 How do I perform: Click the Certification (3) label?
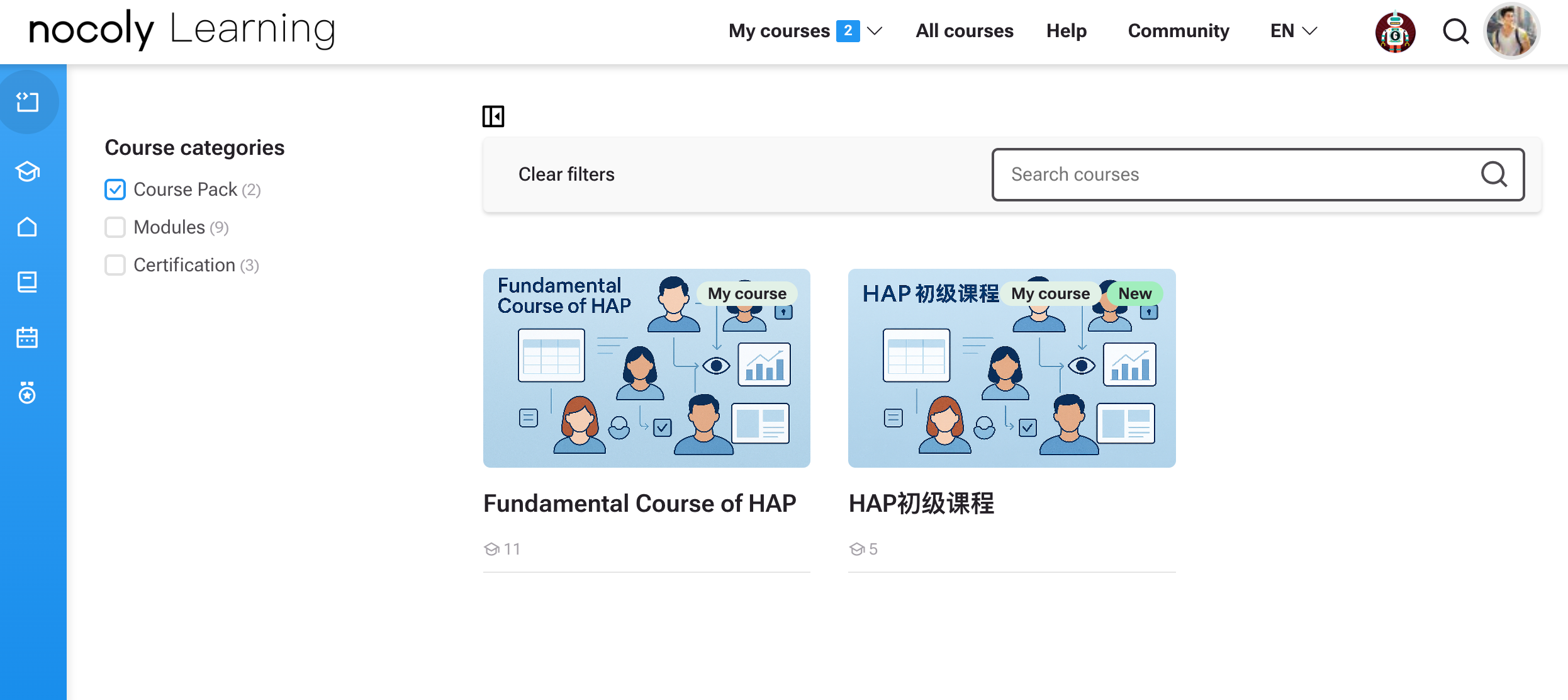(x=196, y=265)
